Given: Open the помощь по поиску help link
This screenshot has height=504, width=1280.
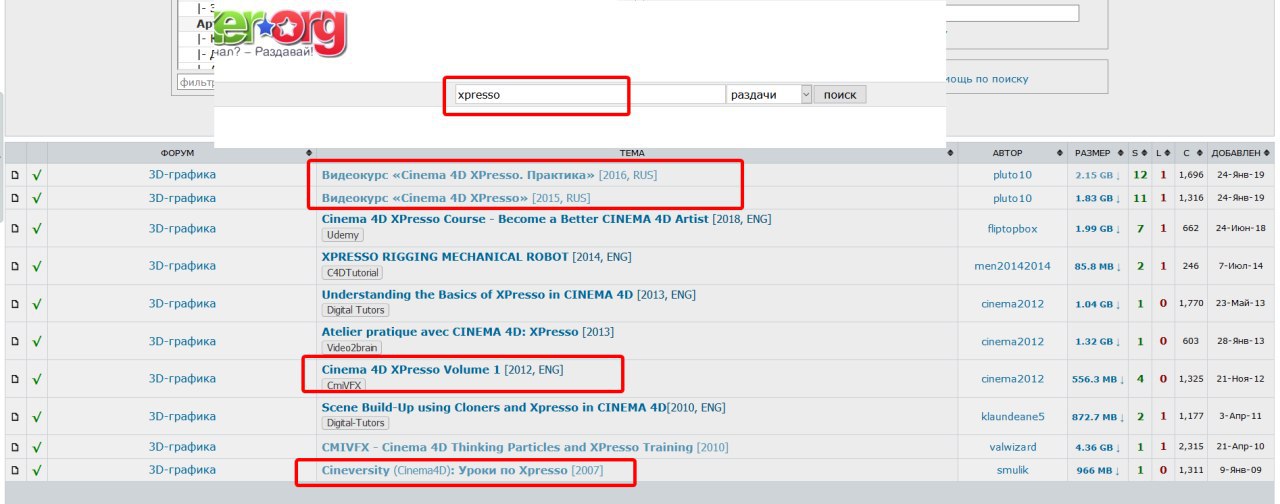Looking at the screenshot, I should click(x=987, y=79).
